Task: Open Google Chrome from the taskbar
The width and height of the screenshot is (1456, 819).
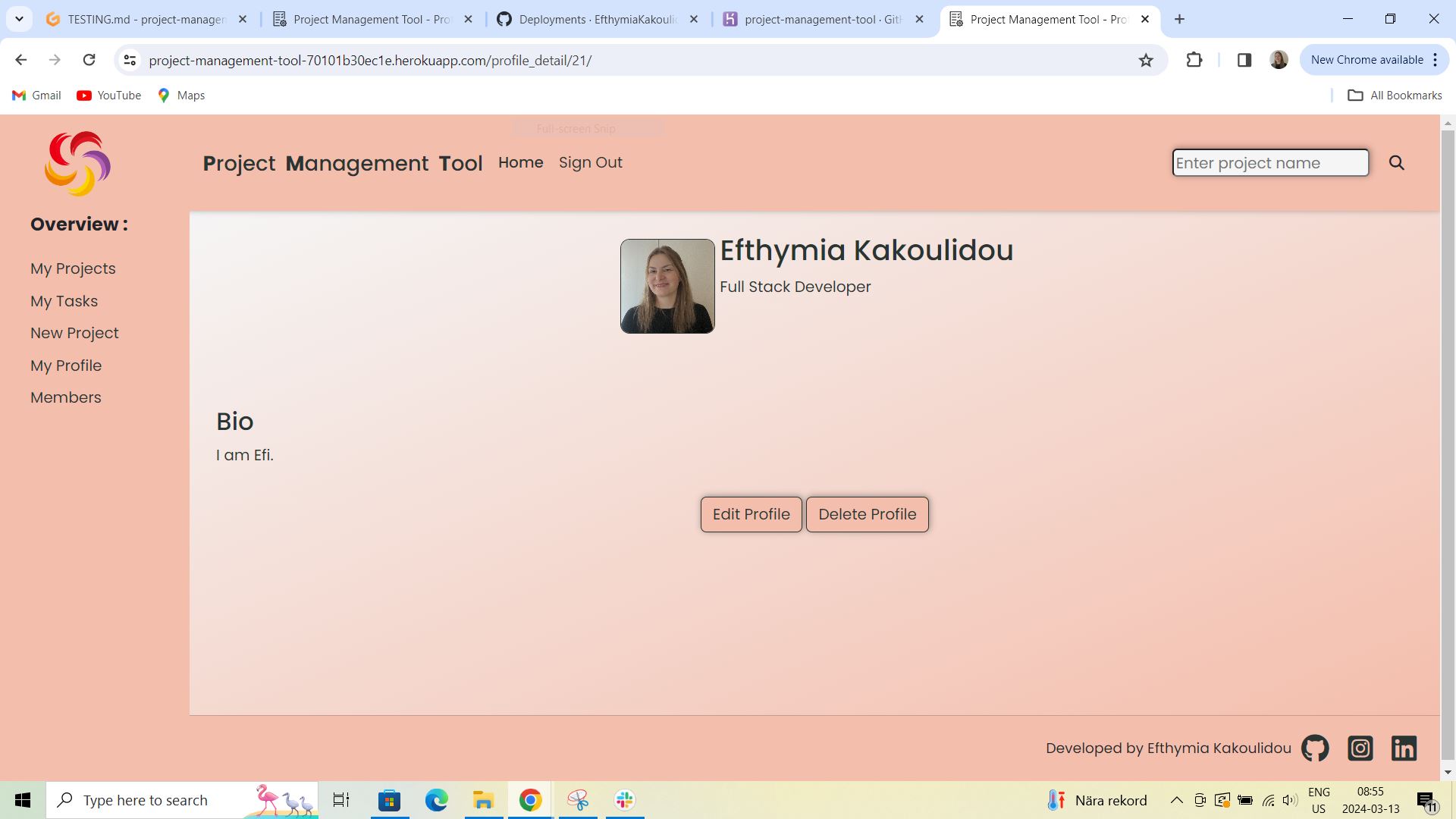Action: (529, 799)
